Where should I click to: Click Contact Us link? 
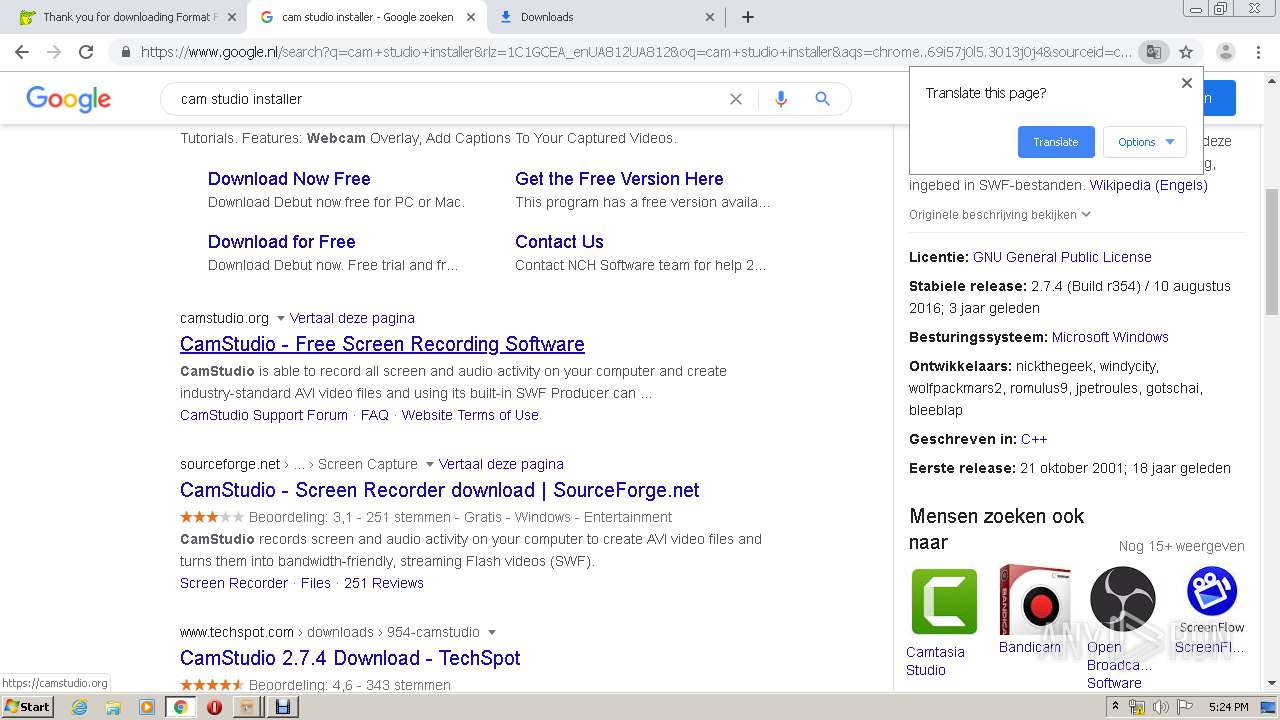(x=559, y=242)
